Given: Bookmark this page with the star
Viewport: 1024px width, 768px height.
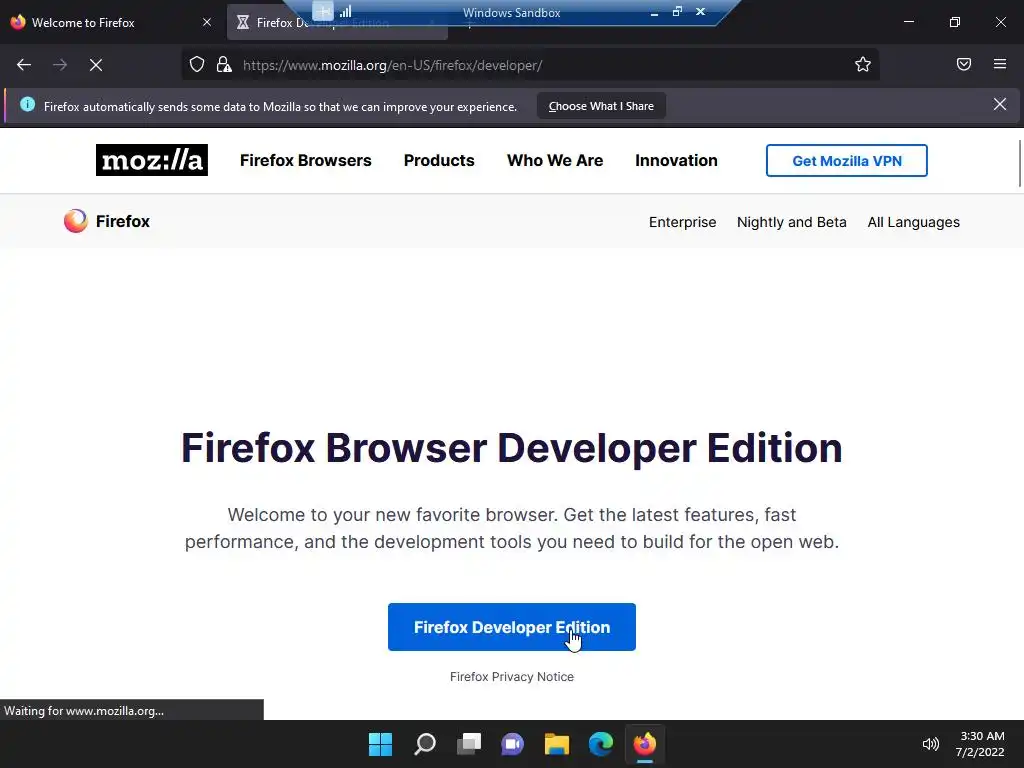Looking at the screenshot, I should click(x=863, y=64).
